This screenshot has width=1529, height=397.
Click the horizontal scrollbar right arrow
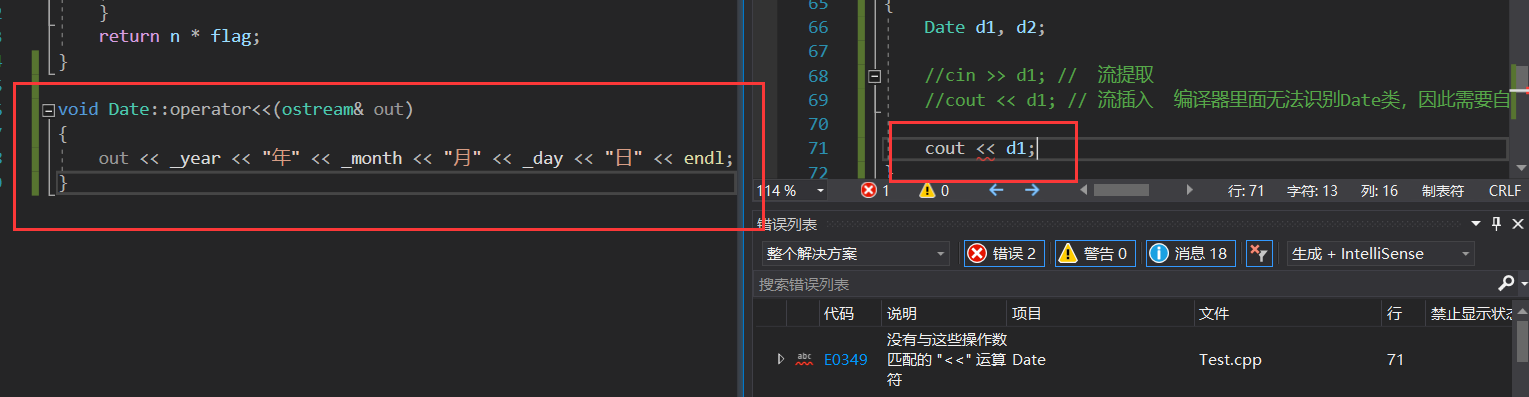tap(1189, 190)
